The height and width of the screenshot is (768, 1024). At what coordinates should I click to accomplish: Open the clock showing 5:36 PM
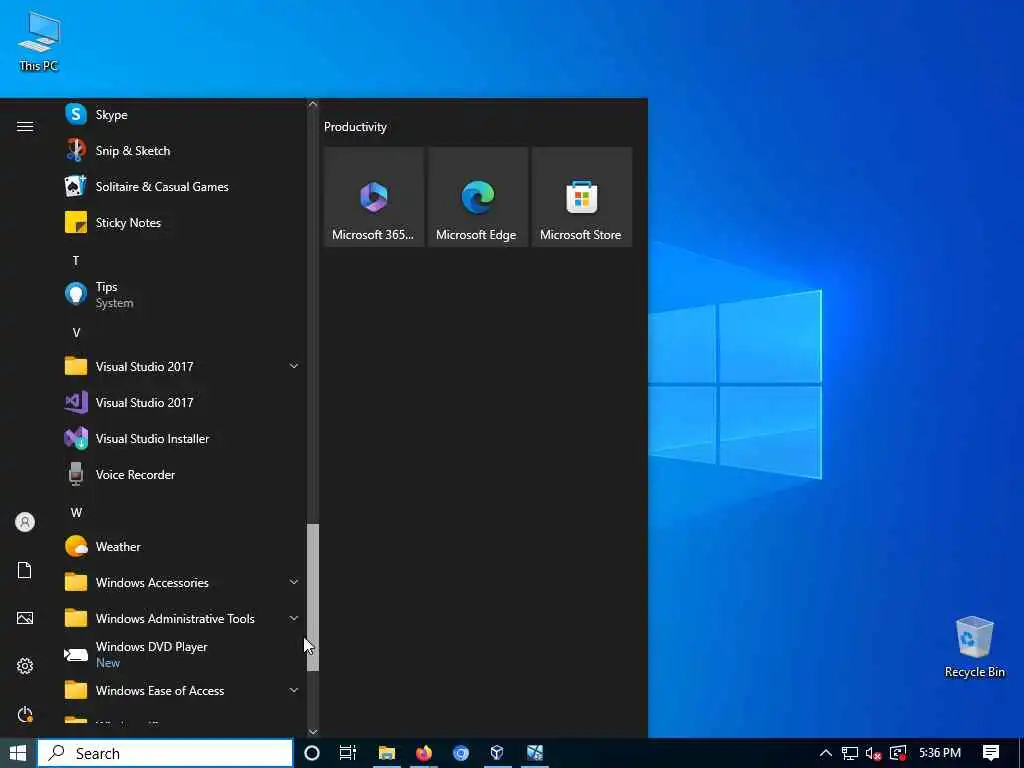point(940,753)
